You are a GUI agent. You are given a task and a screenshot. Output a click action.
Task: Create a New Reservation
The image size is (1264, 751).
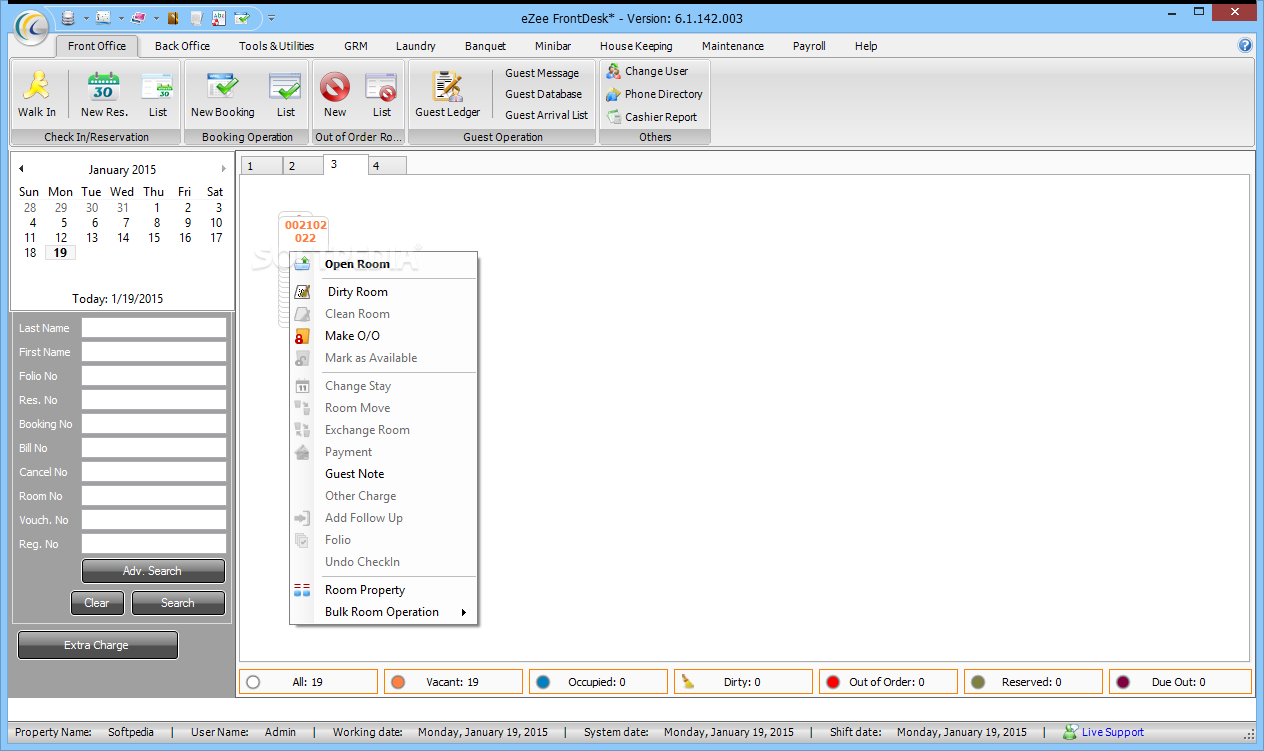point(104,95)
